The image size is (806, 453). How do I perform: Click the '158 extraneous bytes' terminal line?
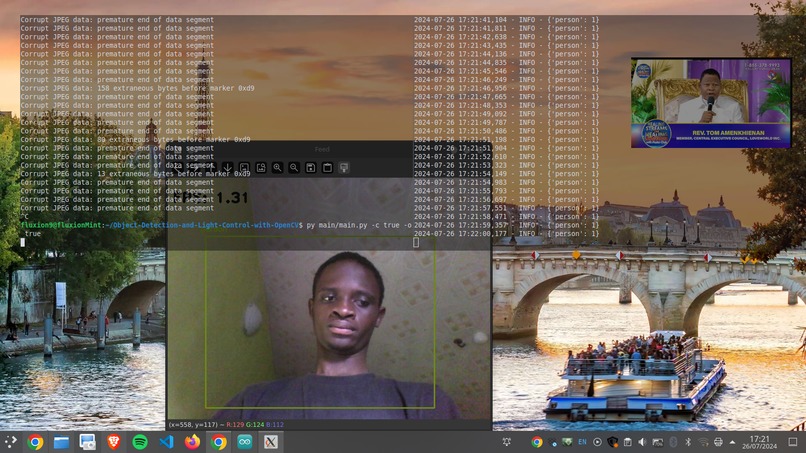pos(137,88)
